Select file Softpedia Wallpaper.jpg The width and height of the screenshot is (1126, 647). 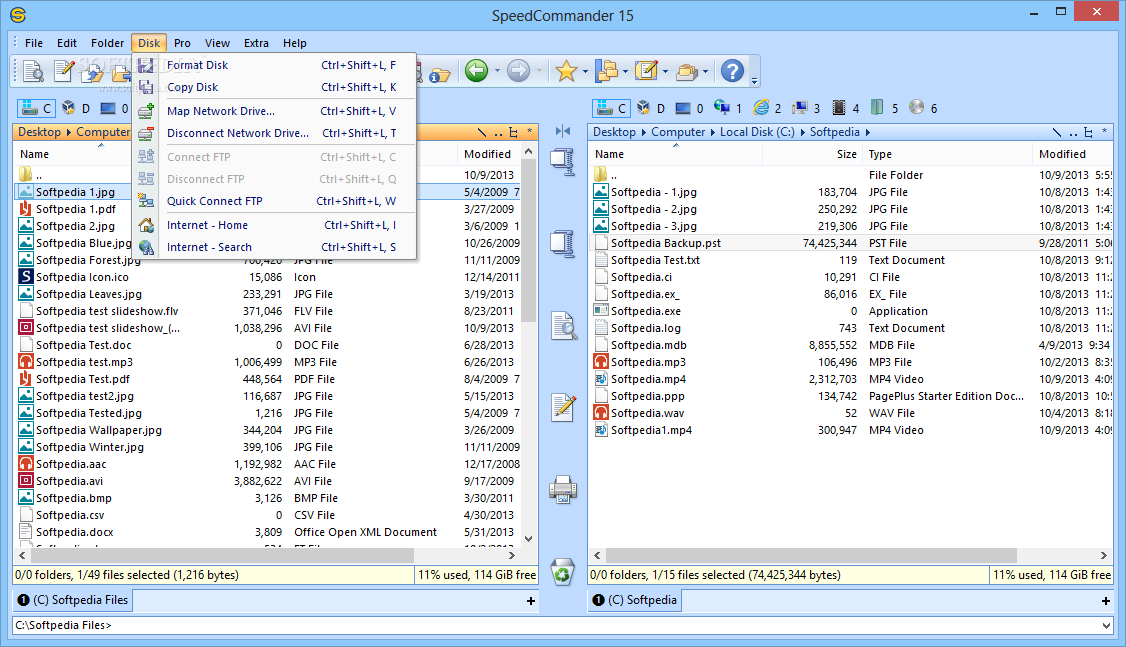(x=98, y=430)
